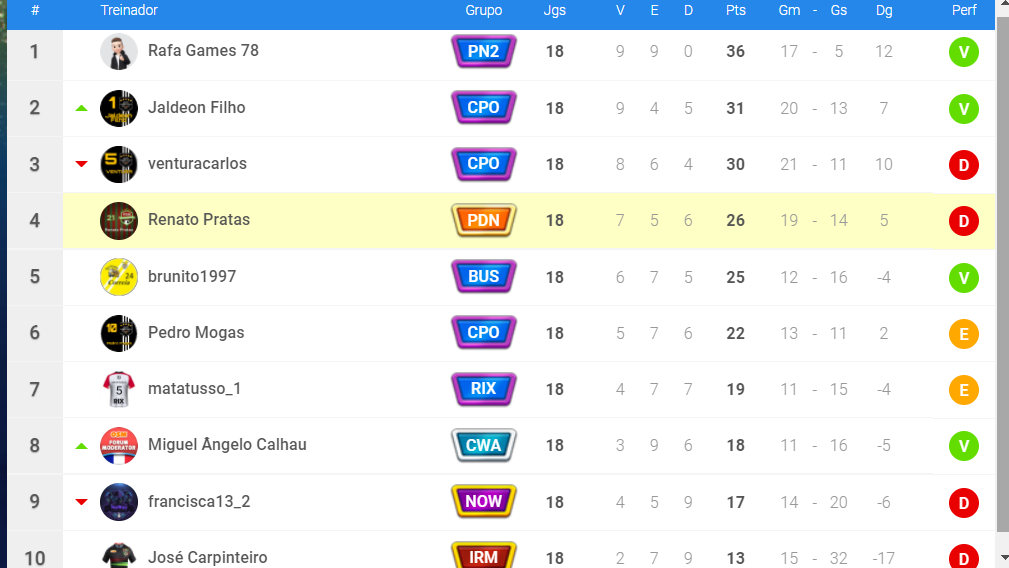Sort table by Pts column header

coord(736,10)
